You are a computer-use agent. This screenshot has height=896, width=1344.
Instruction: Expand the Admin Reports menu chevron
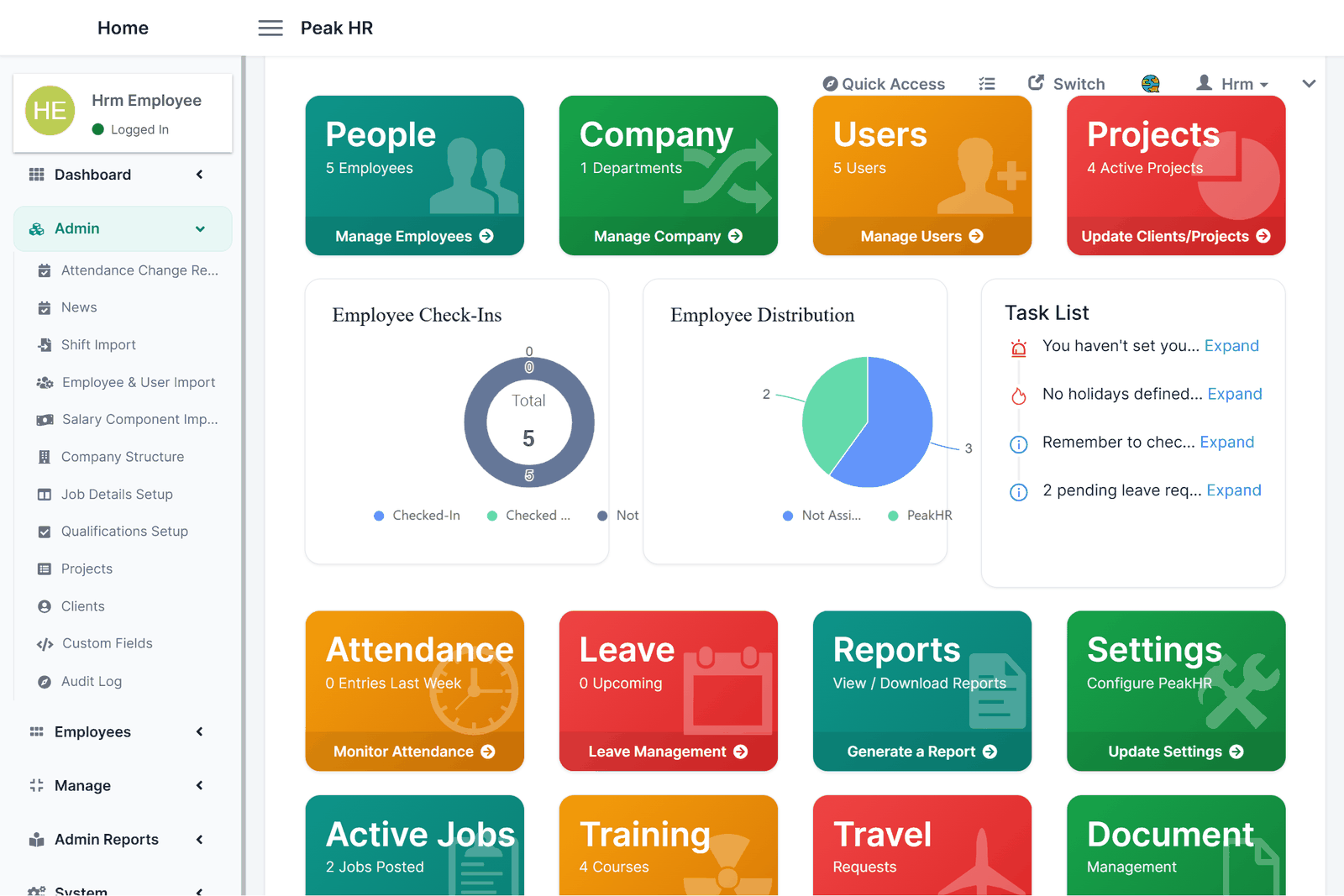tap(199, 840)
